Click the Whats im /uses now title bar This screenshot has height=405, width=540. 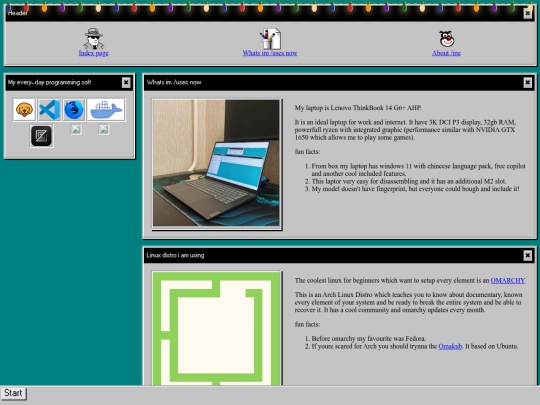[339, 83]
